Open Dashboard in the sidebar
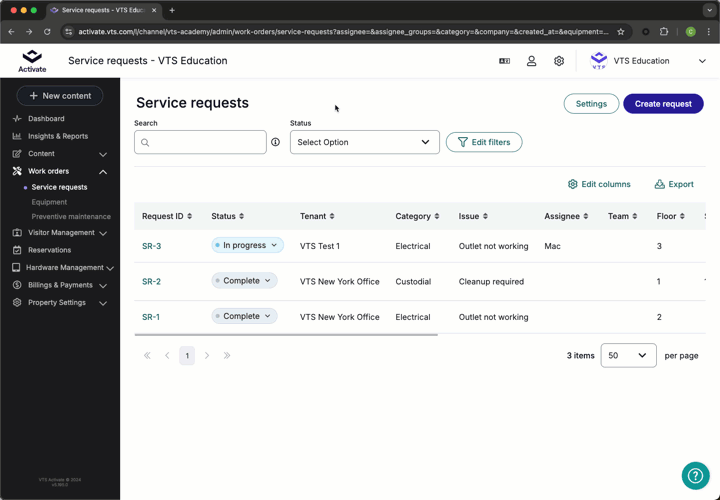This screenshot has height=500, width=720. [46, 118]
